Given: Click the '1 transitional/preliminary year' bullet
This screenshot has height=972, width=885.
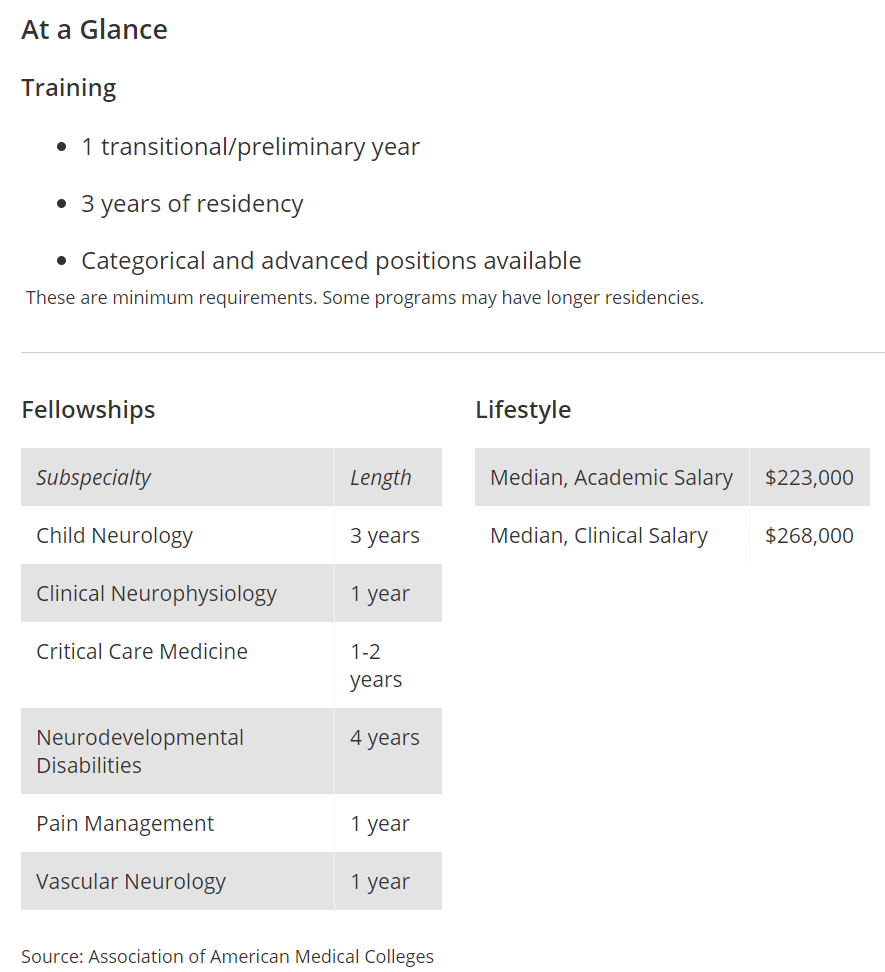Looking at the screenshot, I should coord(250,147).
